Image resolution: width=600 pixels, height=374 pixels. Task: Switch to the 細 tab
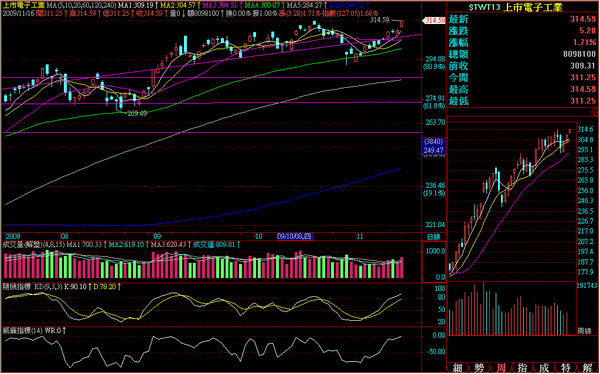pos(457,368)
